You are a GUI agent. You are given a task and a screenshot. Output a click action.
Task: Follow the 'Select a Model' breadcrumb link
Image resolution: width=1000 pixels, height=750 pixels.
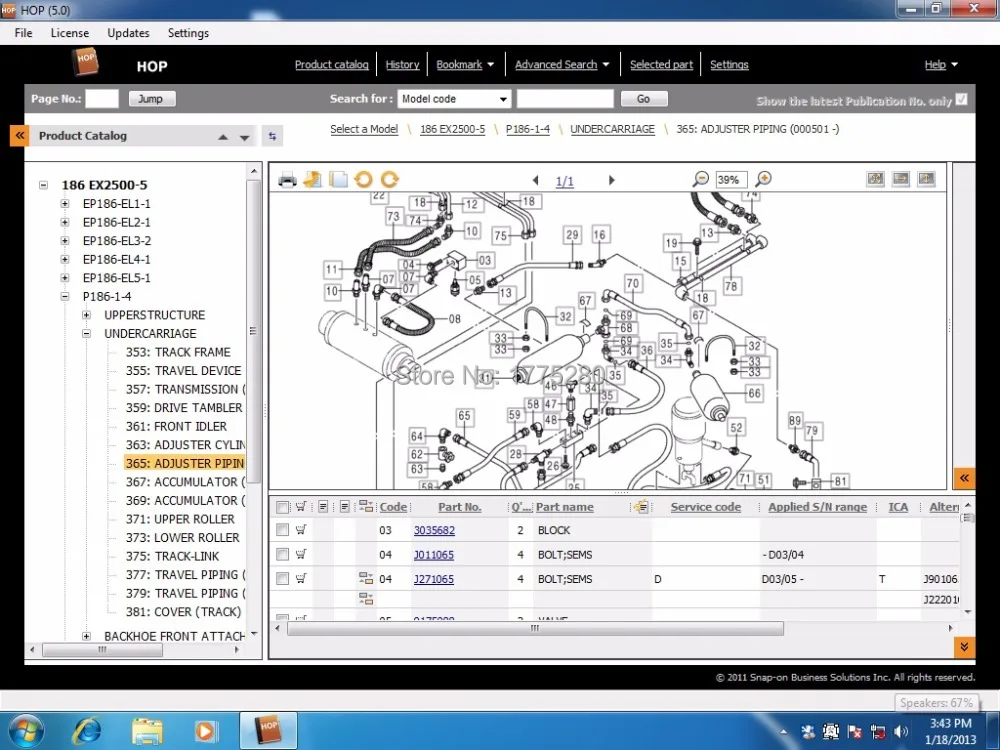[x=364, y=129]
